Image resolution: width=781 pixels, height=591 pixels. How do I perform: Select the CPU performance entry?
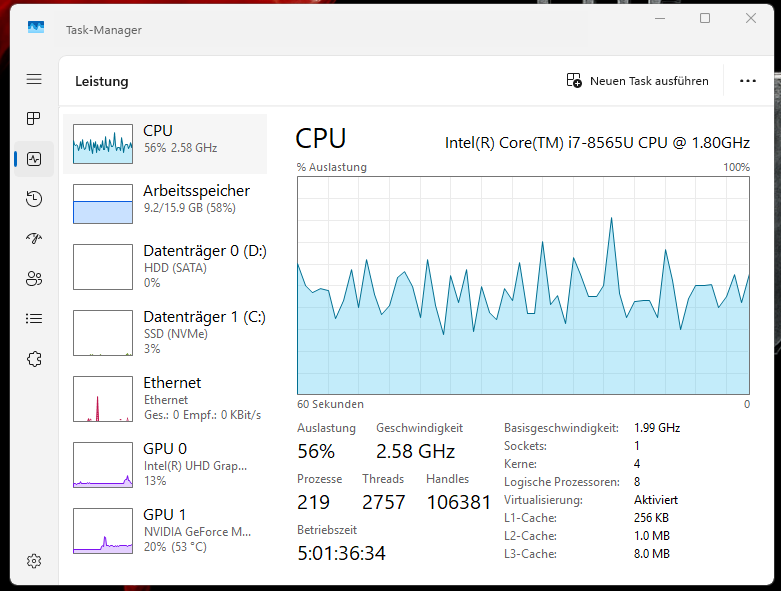[x=165, y=144]
